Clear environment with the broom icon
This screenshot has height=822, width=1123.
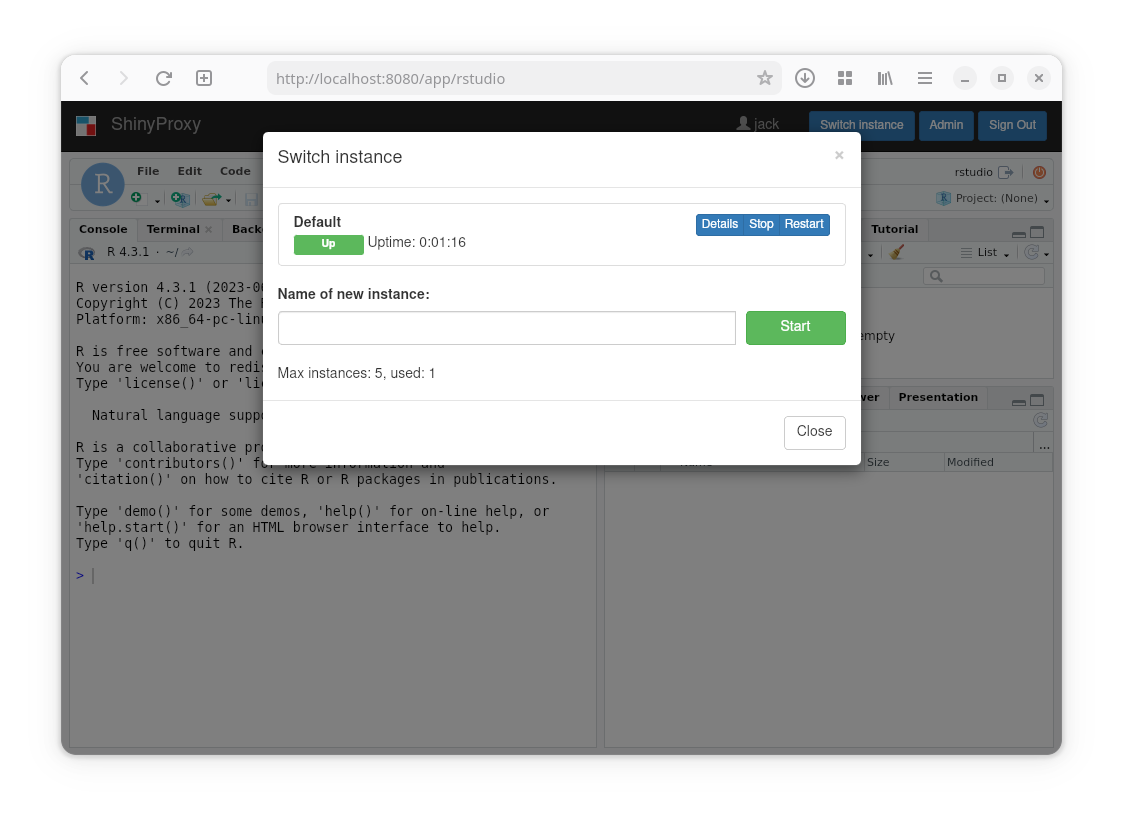click(x=897, y=253)
